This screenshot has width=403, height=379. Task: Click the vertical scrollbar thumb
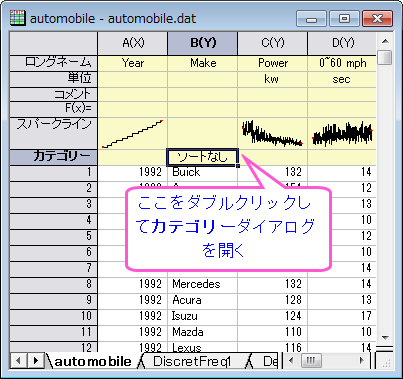(385, 57)
